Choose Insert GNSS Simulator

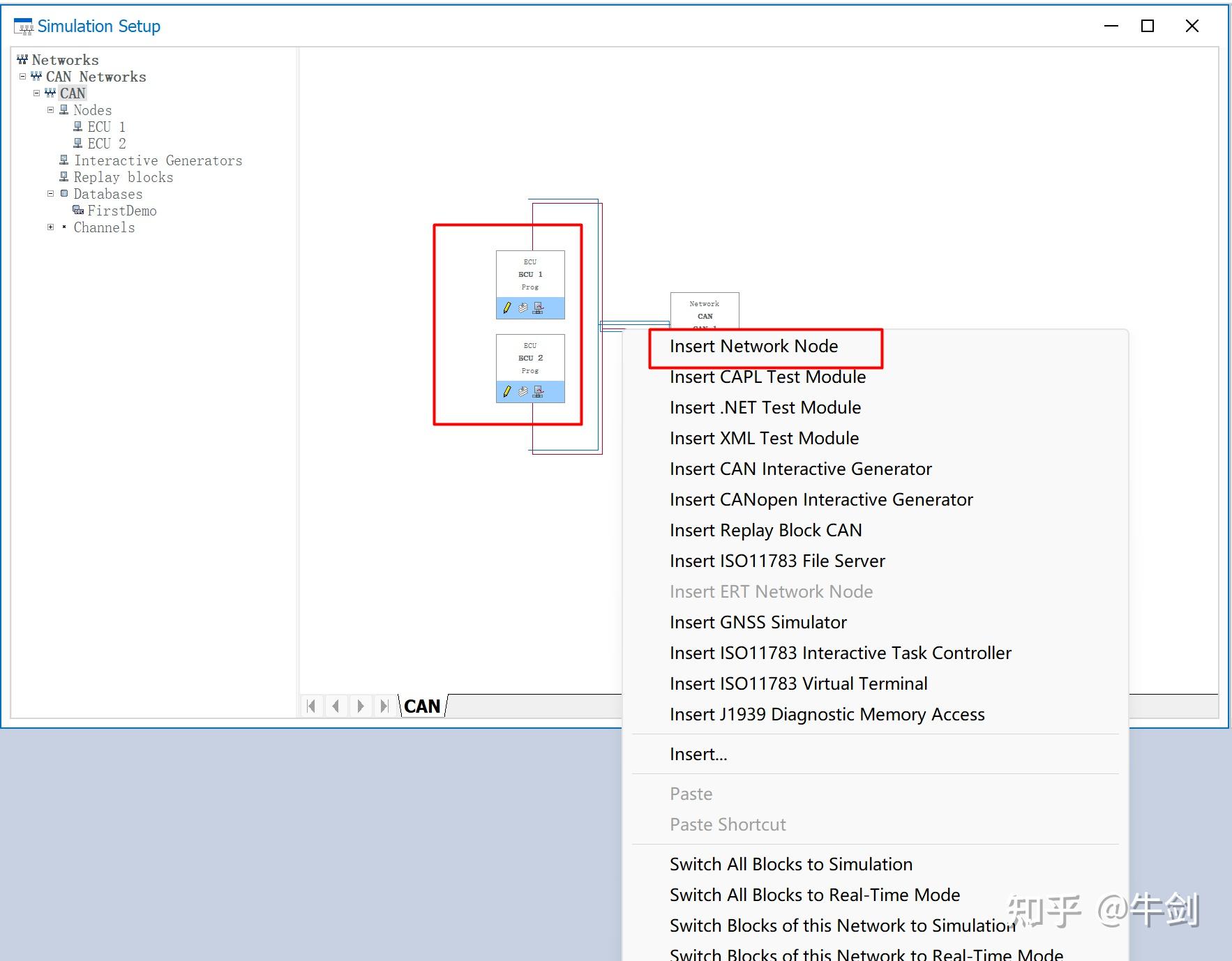[x=758, y=622]
